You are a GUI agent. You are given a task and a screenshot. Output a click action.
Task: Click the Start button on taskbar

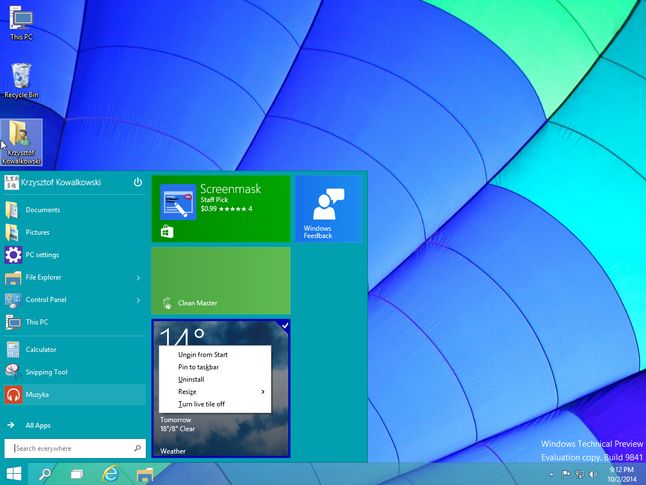click(14, 474)
